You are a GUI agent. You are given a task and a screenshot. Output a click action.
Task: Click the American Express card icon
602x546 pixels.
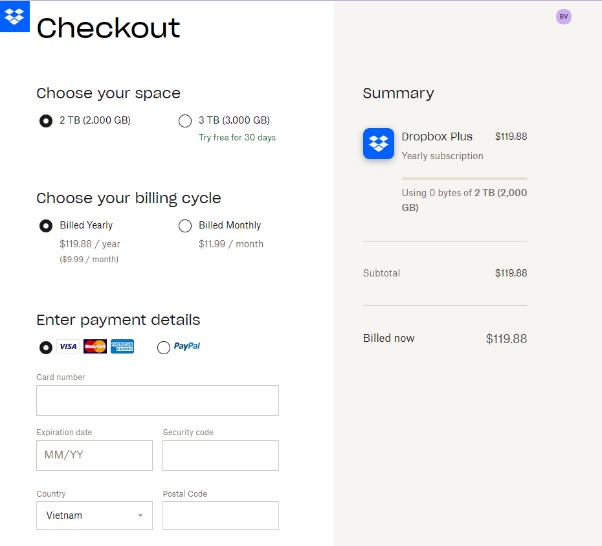(122, 346)
